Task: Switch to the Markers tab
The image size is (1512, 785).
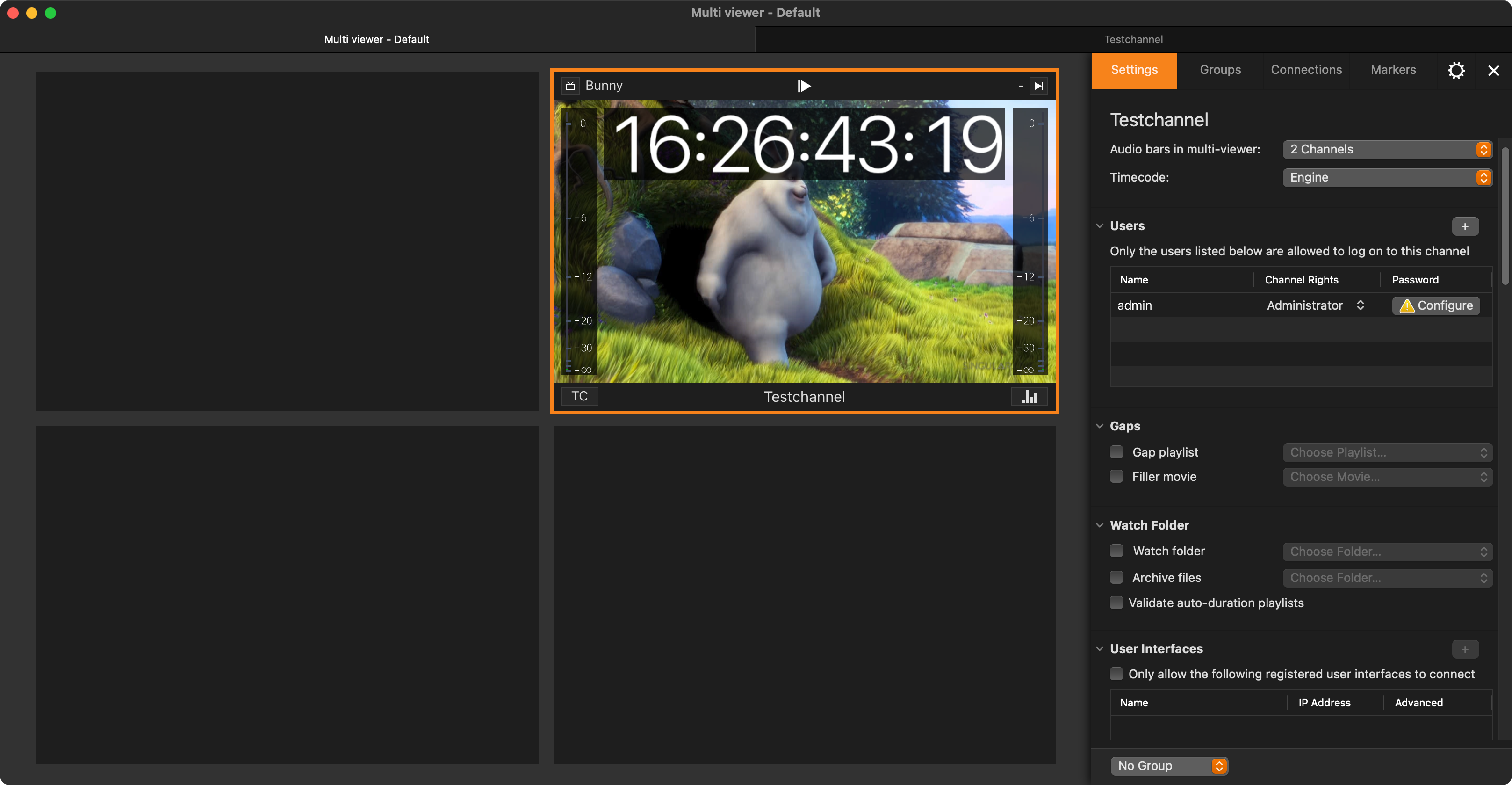Action: click(x=1393, y=71)
